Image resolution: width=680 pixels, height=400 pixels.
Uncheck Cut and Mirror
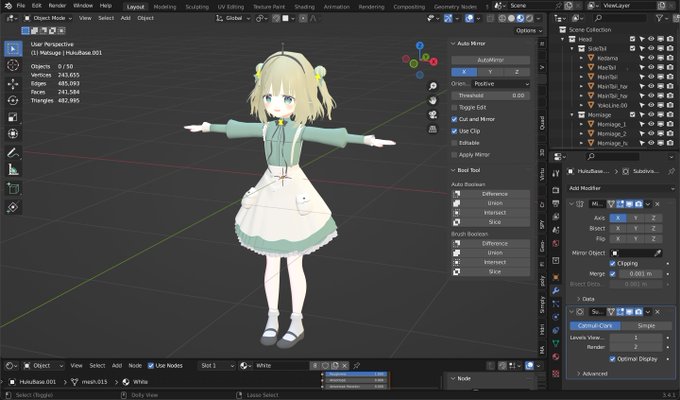454,119
